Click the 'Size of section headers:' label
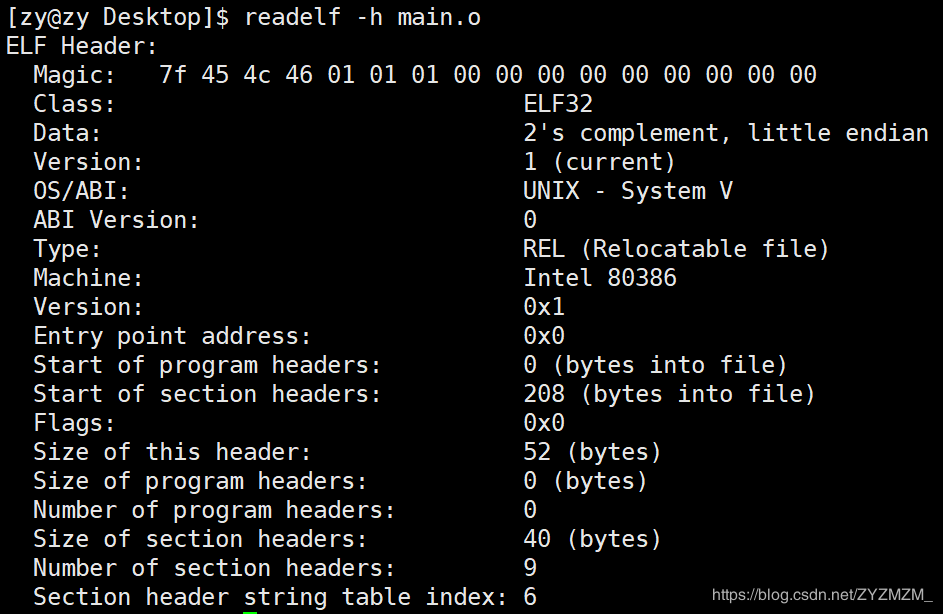 pyautogui.click(x=200, y=539)
